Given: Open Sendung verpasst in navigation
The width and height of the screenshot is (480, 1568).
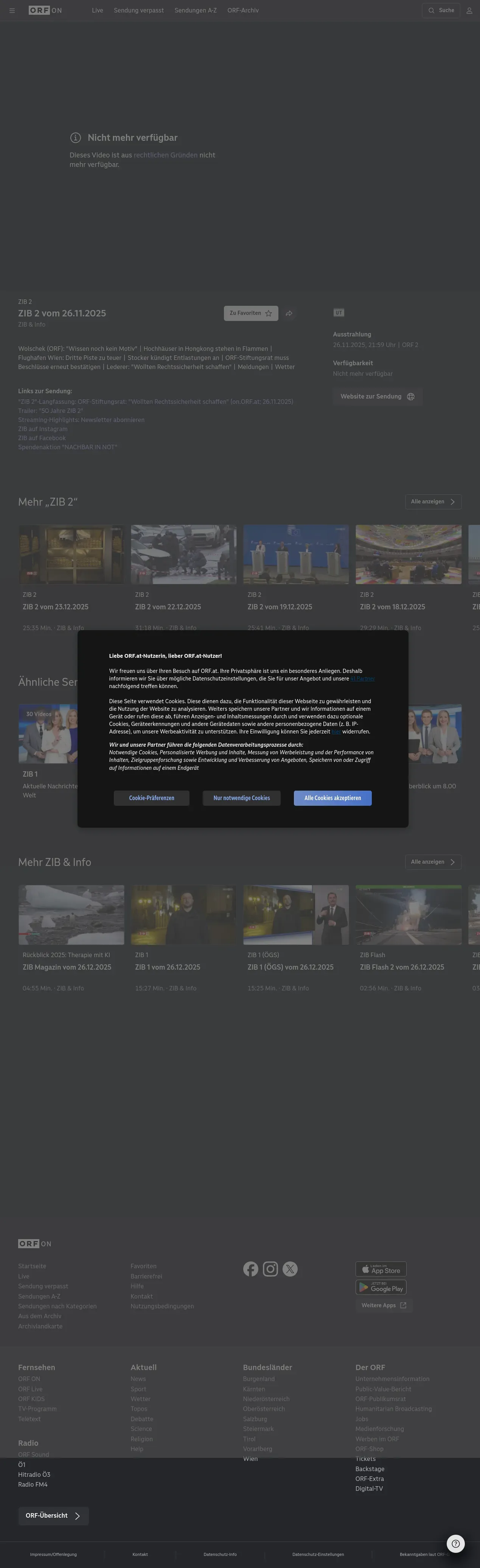Looking at the screenshot, I should pos(139,10).
